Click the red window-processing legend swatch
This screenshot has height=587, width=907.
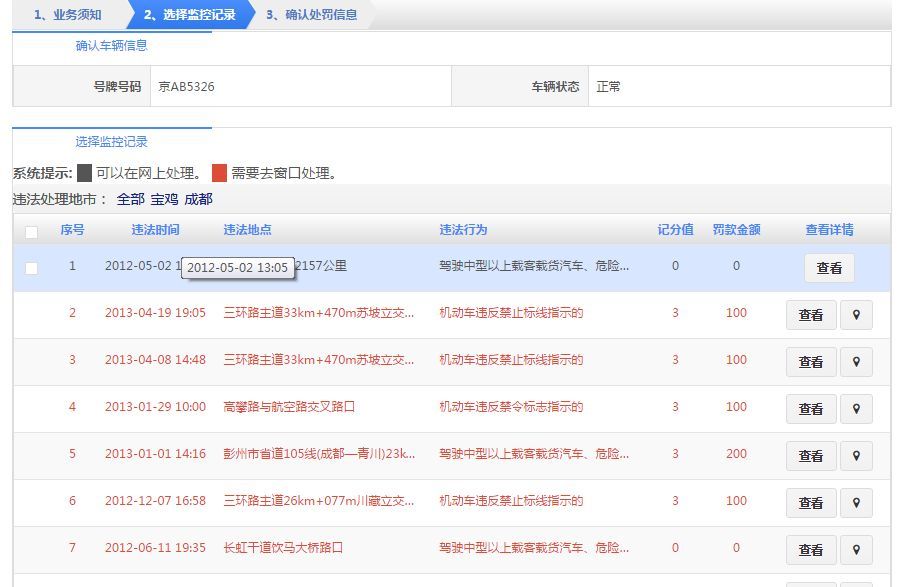[x=219, y=173]
